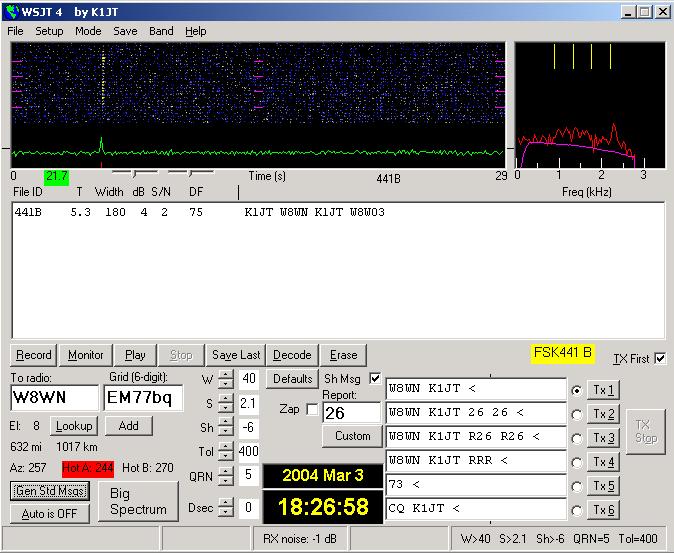Save the last recording
Viewport: 674px width, 553px height.
236,355
